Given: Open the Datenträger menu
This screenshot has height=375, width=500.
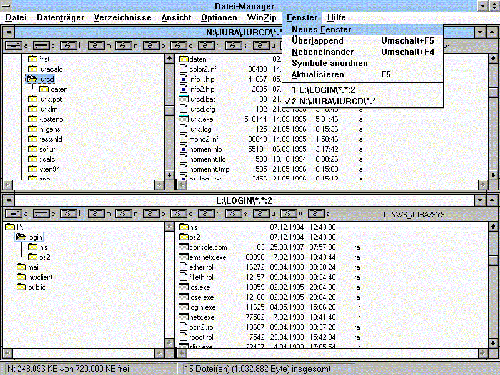Looking at the screenshot, I should tap(60, 17).
